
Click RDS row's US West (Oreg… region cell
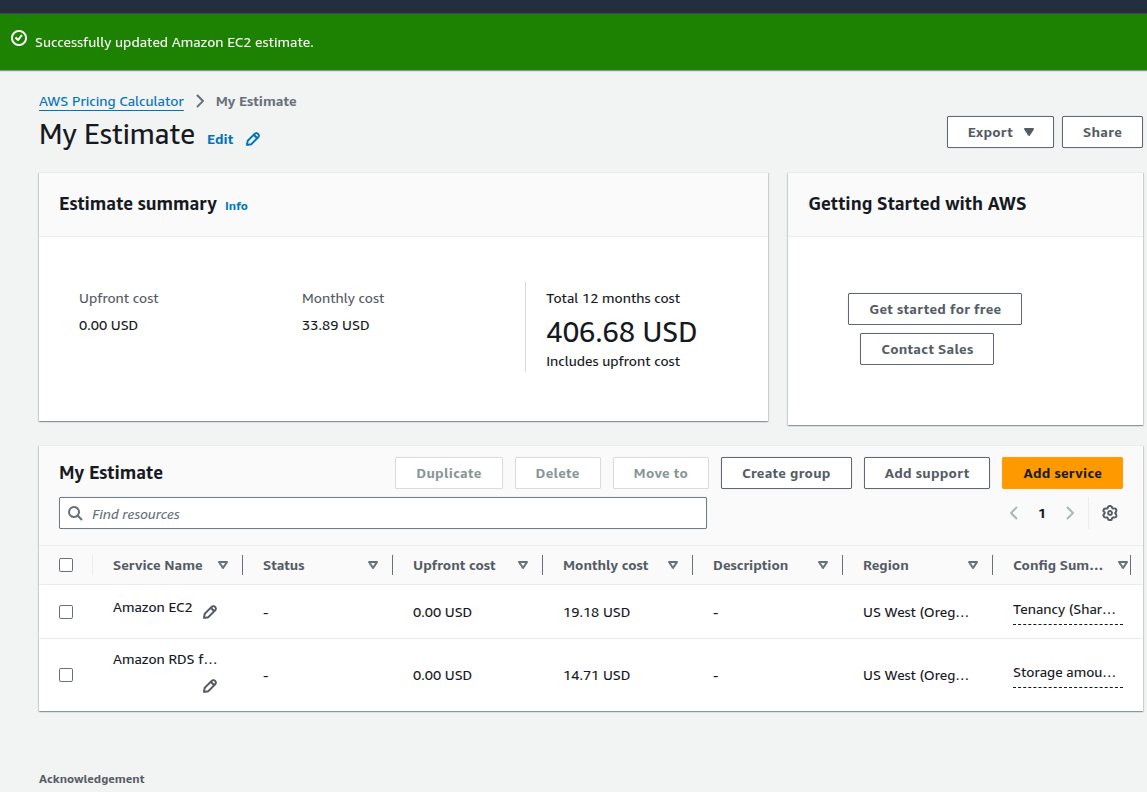916,675
